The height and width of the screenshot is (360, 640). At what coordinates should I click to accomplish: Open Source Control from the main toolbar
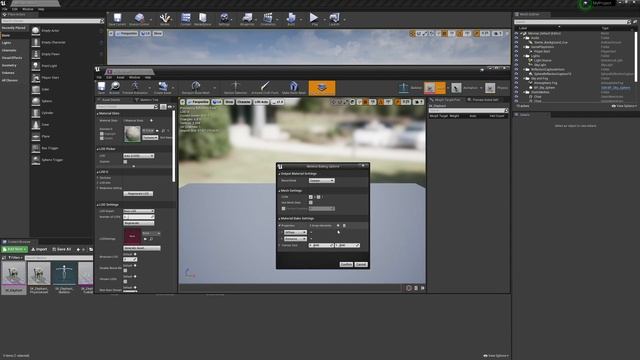tap(139, 19)
